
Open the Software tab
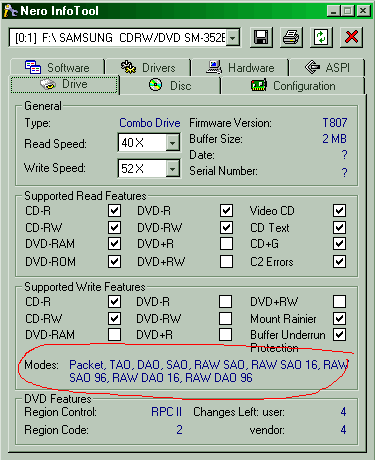pos(58,68)
